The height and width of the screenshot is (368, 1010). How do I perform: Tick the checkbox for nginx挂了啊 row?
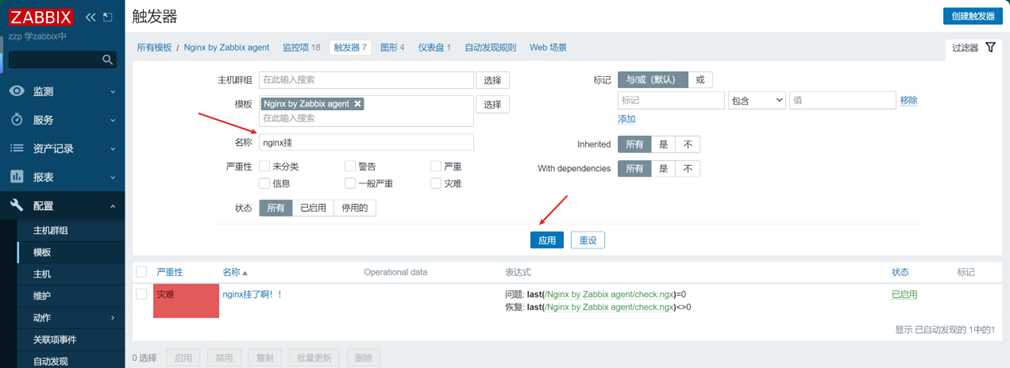coord(142,294)
